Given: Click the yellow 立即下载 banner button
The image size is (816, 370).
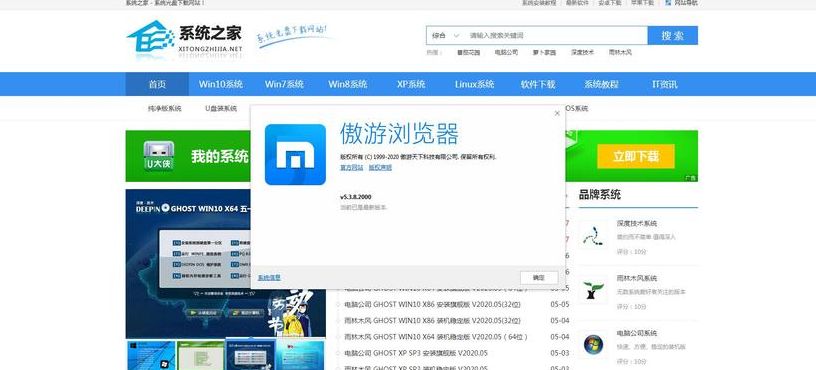Looking at the screenshot, I should pos(635,156).
